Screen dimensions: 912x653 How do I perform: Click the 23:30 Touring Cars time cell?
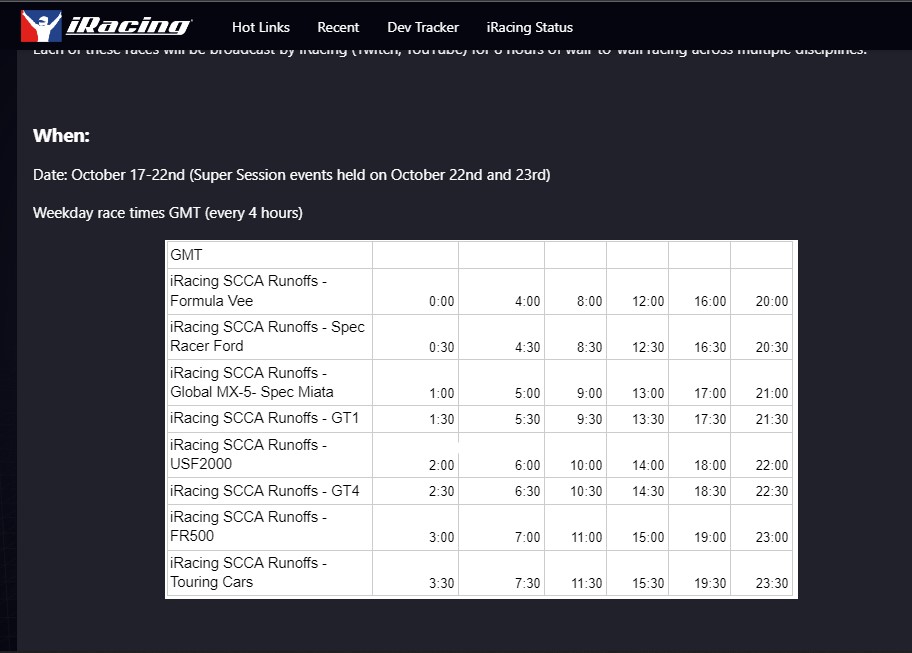click(772, 583)
